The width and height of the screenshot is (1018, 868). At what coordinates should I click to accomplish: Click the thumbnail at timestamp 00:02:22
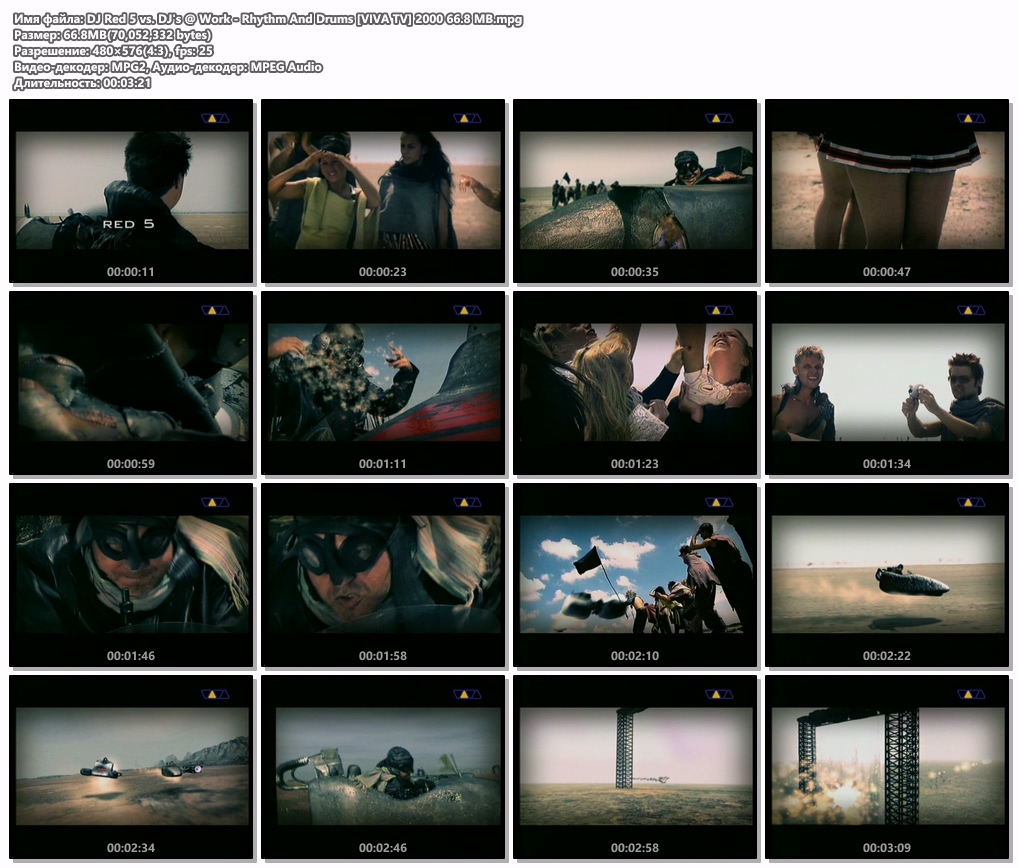click(887, 575)
